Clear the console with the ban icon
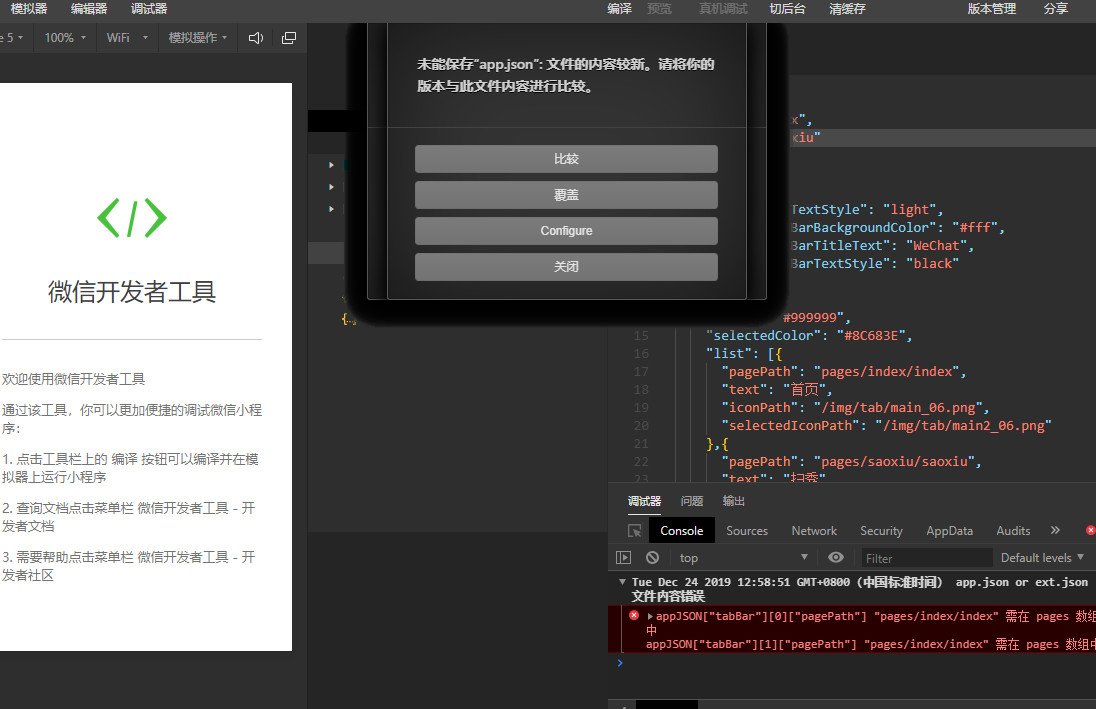The image size is (1096, 709). point(652,557)
